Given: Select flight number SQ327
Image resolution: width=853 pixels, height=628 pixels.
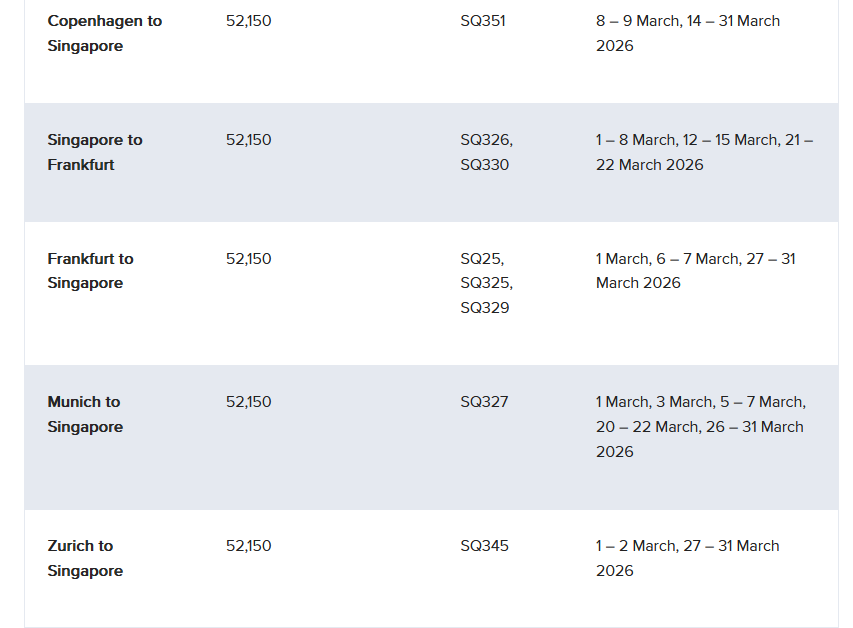Looking at the screenshot, I should pos(484,402).
